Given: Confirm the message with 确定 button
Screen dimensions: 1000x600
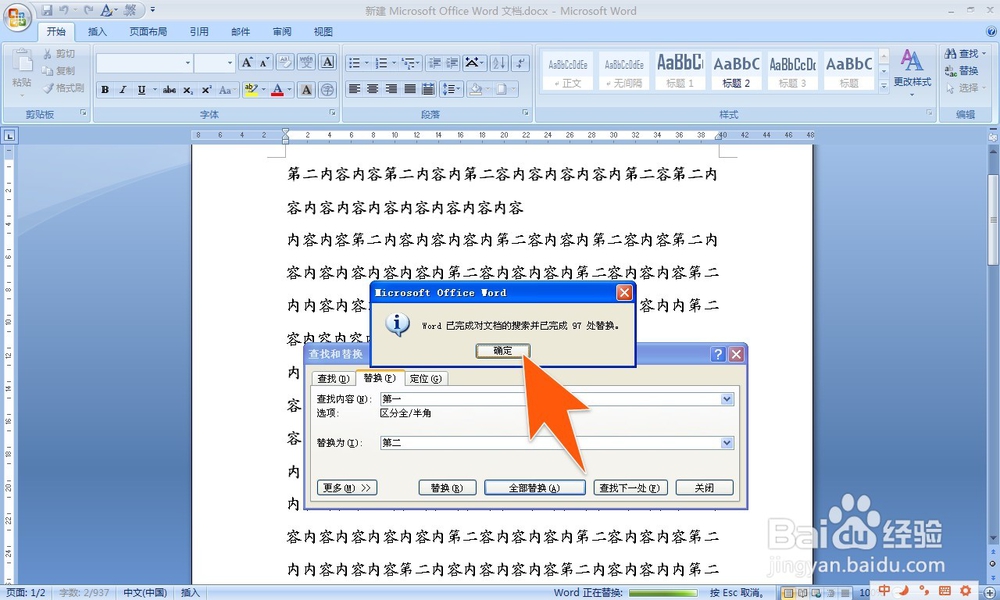Looking at the screenshot, I should pyautogui.click(x=503, y=351).
